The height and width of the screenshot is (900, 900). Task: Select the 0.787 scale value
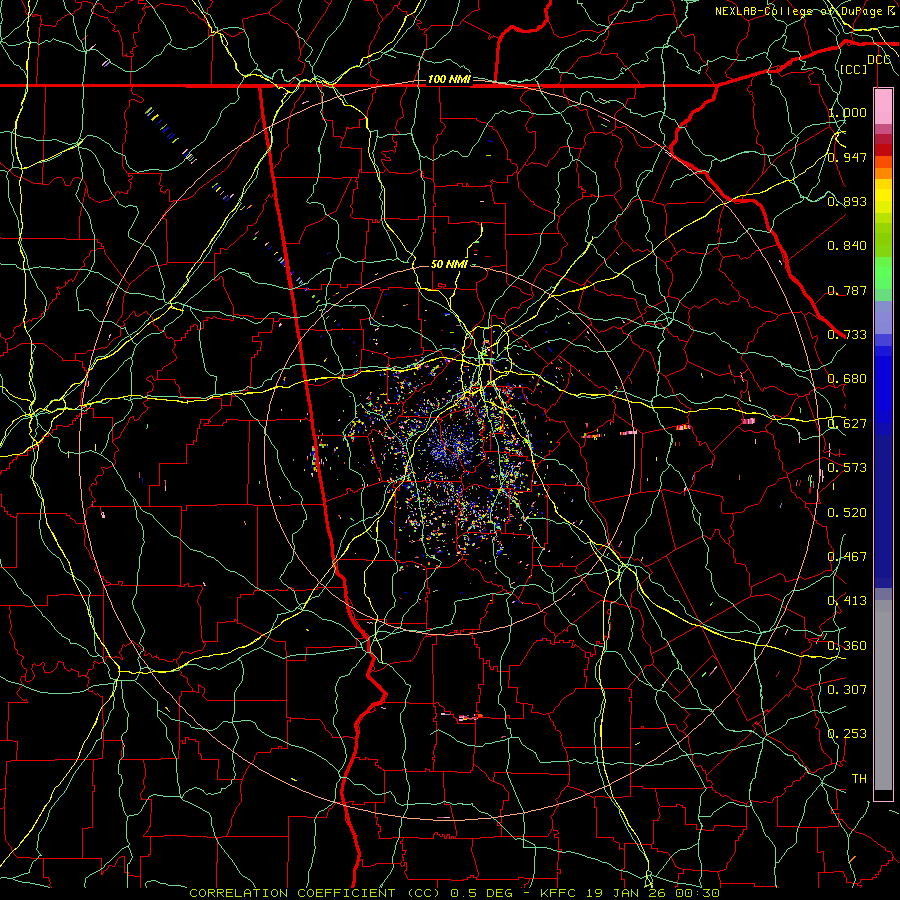point(847,290)
